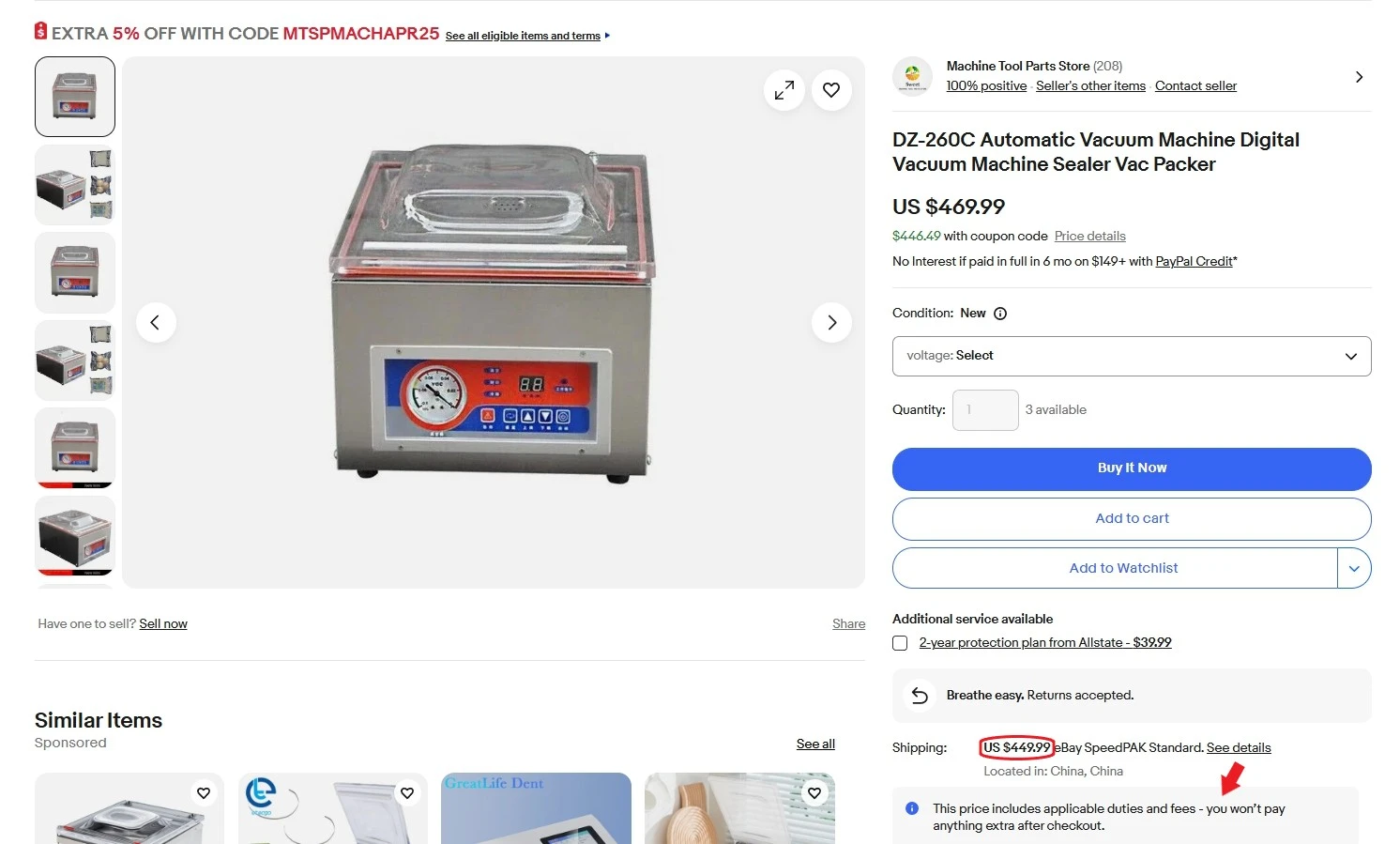This screenshot has width=1400, height=844.
Task: Expand the Add to Watchlist options arrow
Action: pos(1354,568)
